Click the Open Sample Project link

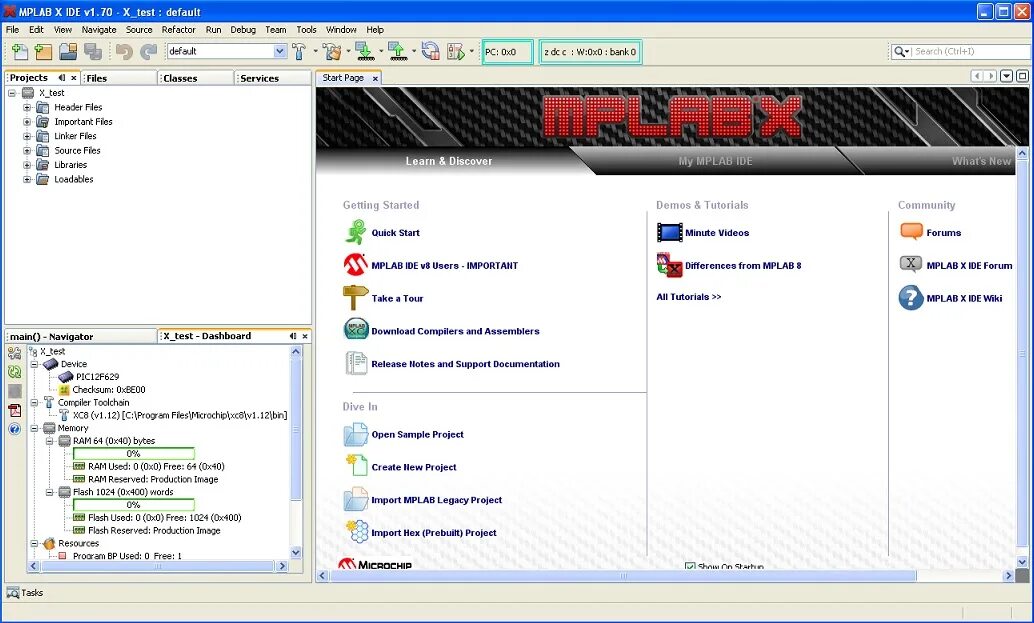417,434
